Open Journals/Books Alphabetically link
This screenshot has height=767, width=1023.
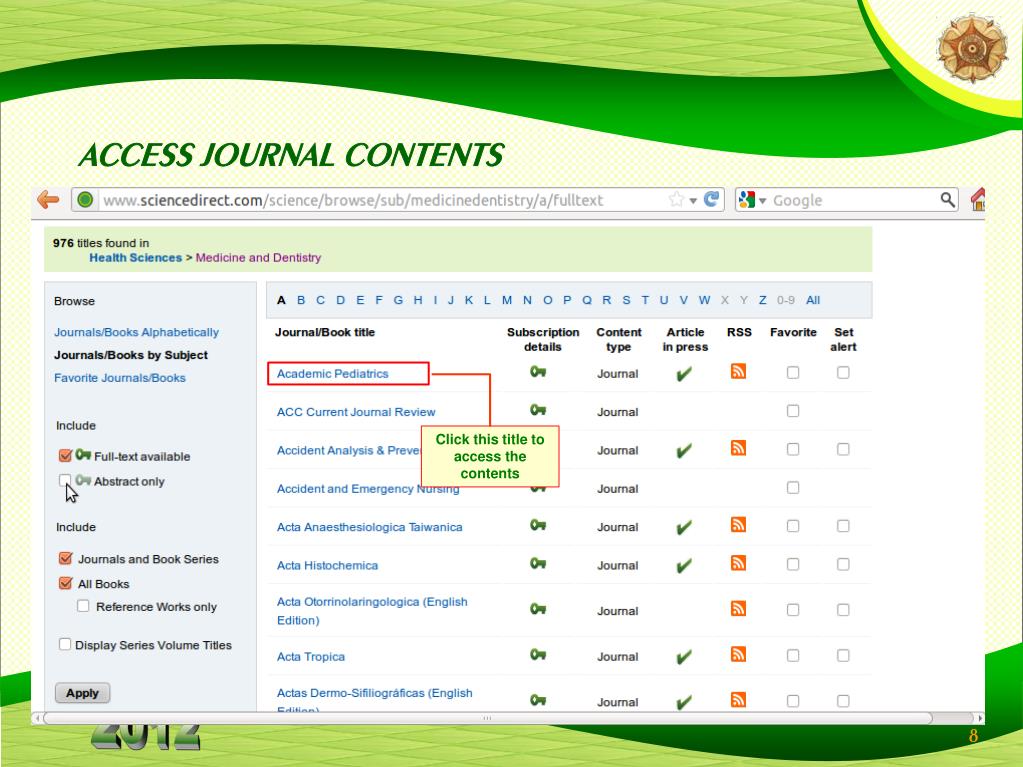[136, 332]
